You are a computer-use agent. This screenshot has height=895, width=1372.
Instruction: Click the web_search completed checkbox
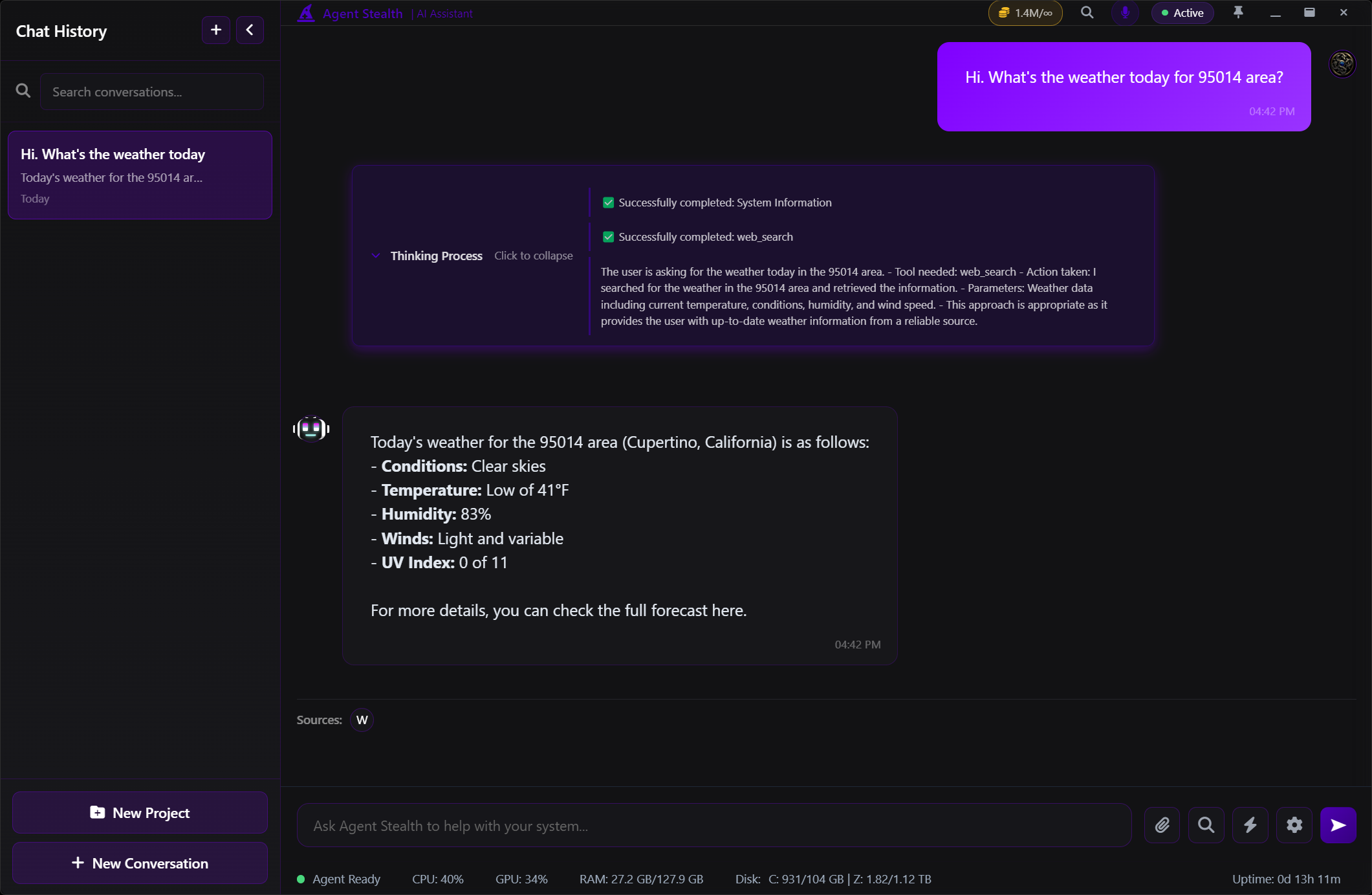pos(608,237)
